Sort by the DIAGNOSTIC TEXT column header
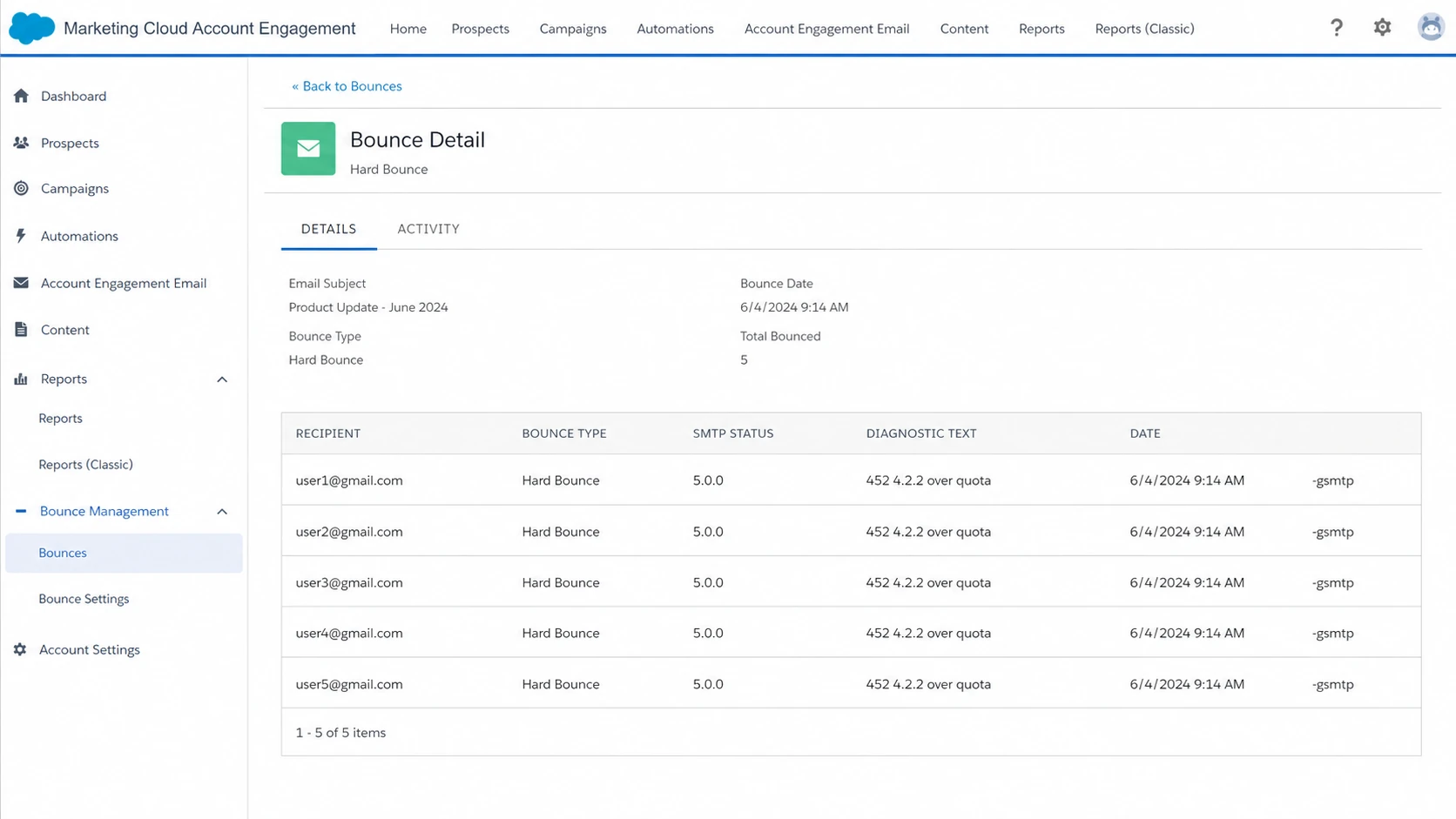This screenshot has height=819, width=1456. coord(920,433)
